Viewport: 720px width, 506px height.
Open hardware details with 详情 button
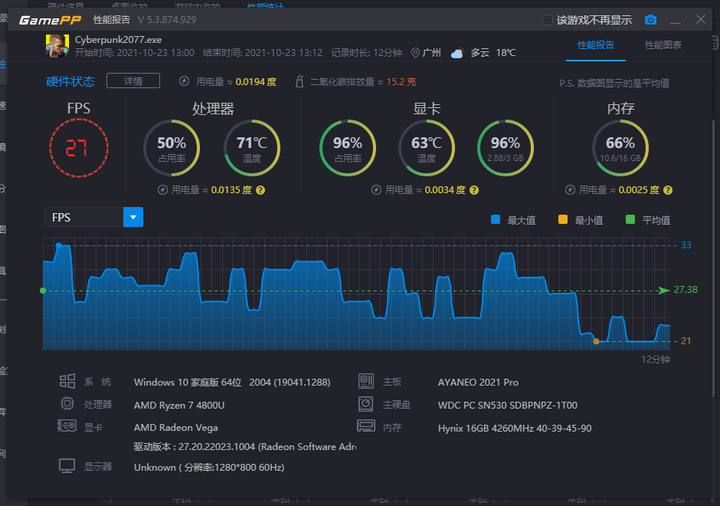pos(133,81)
